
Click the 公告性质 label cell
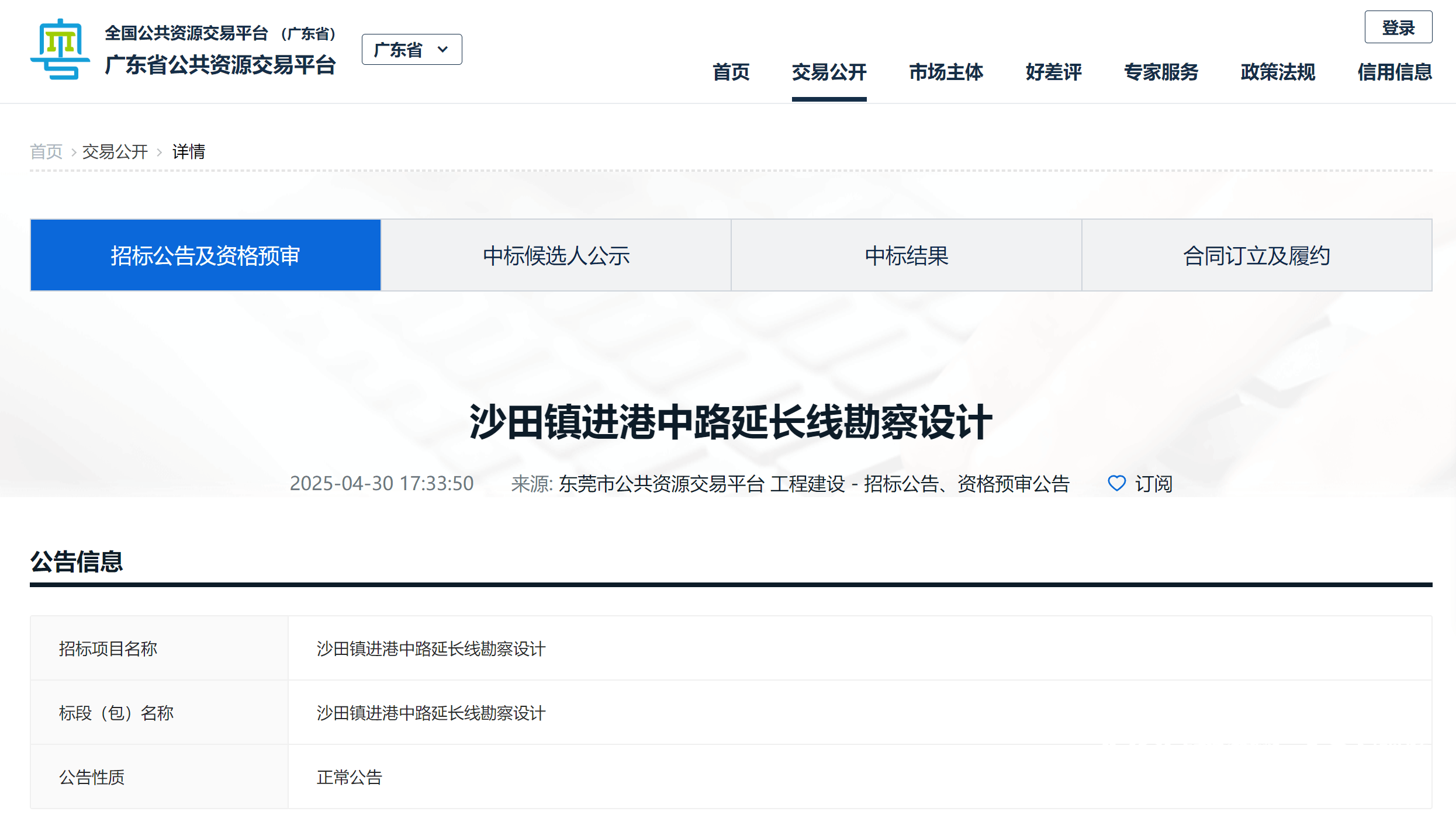(159, 776)
